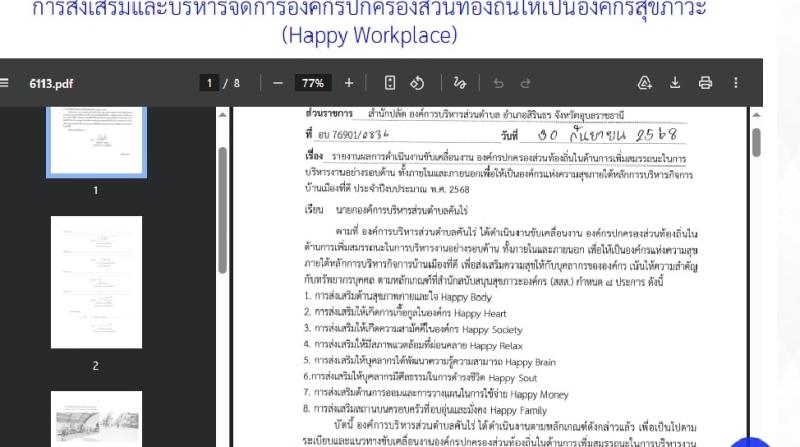This screenshot has width=800, height=447.
Task: Click the line containing Happy Body
Action: click(398, 297)
